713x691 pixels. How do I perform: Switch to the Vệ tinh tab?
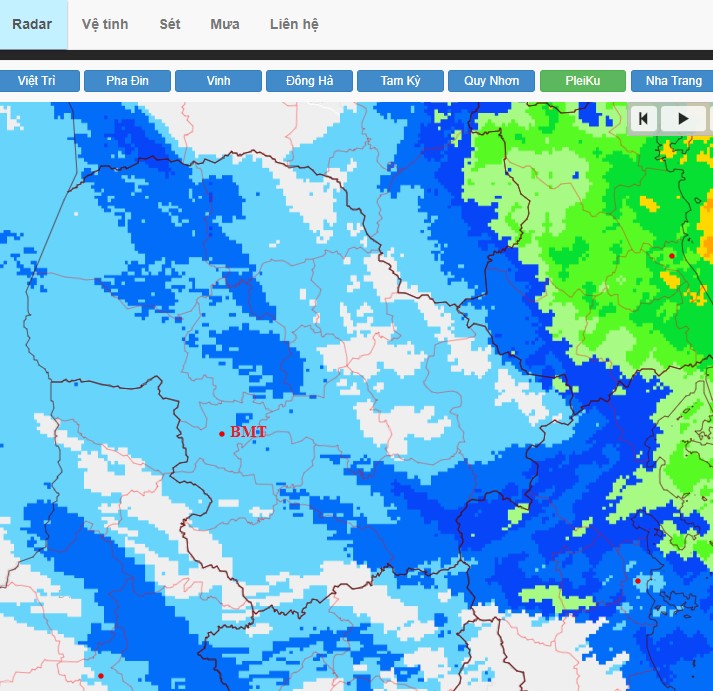105,24
